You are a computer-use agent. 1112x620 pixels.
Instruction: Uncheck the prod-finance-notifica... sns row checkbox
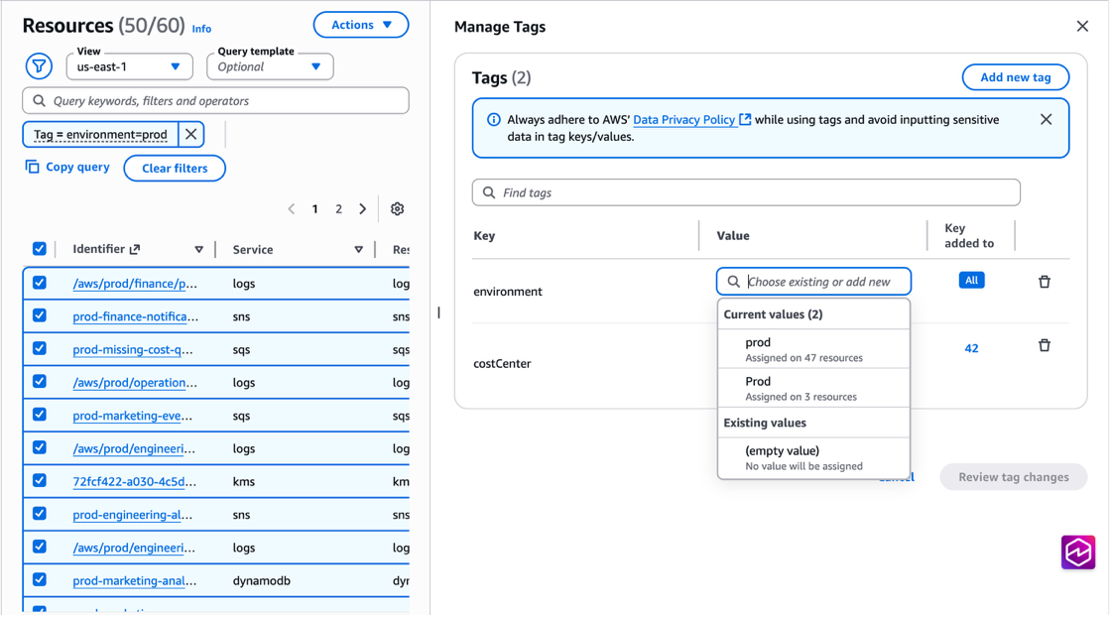39,316
